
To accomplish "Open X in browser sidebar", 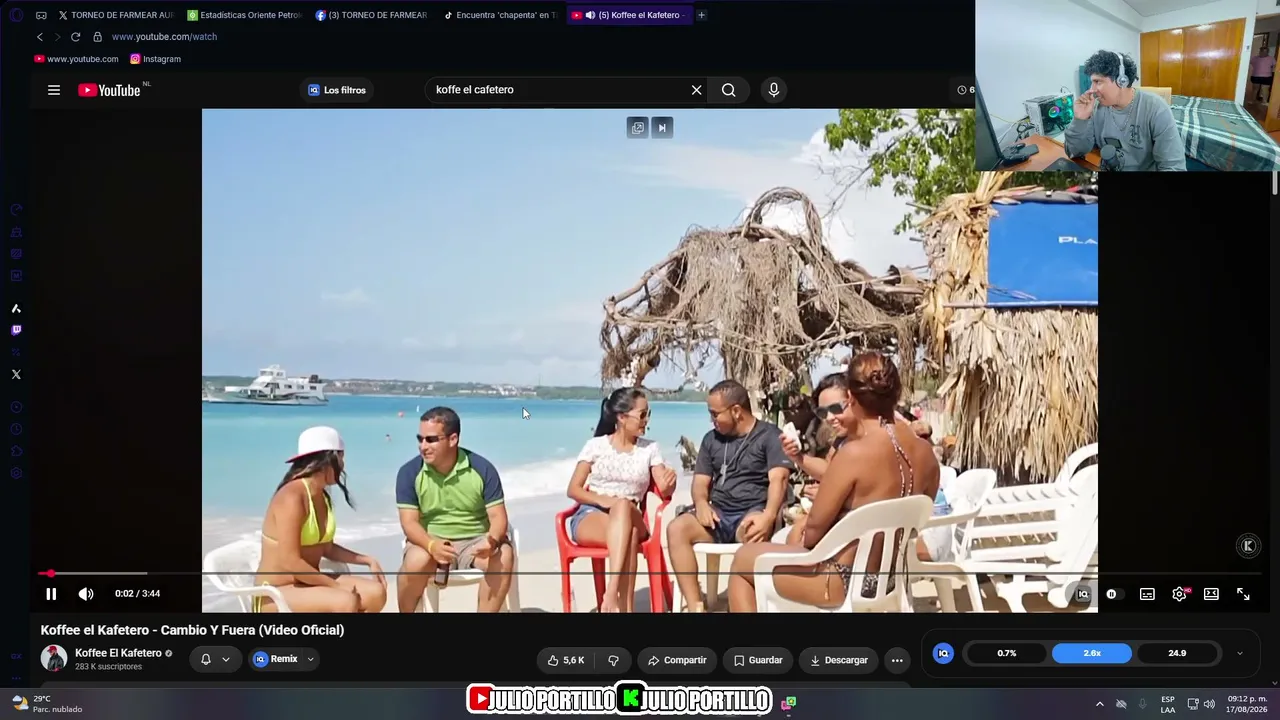I will (x=16, y=374).
